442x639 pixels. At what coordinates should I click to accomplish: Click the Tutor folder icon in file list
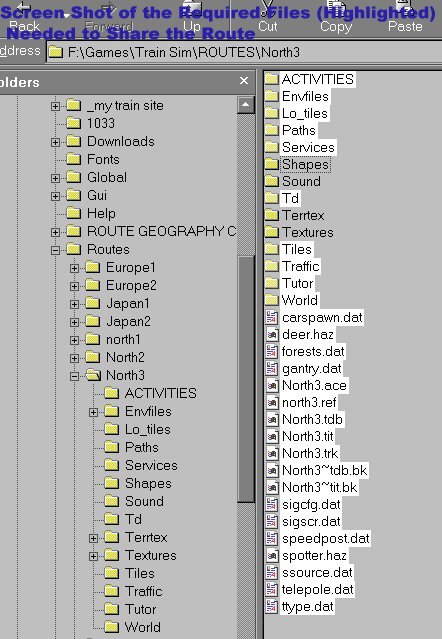271,283
